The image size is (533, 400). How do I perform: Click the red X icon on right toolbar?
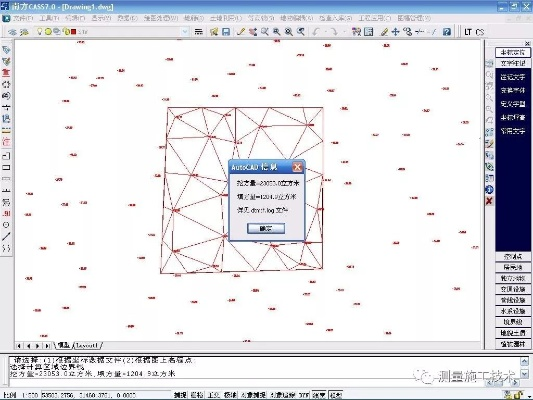(x=489, y=201)
